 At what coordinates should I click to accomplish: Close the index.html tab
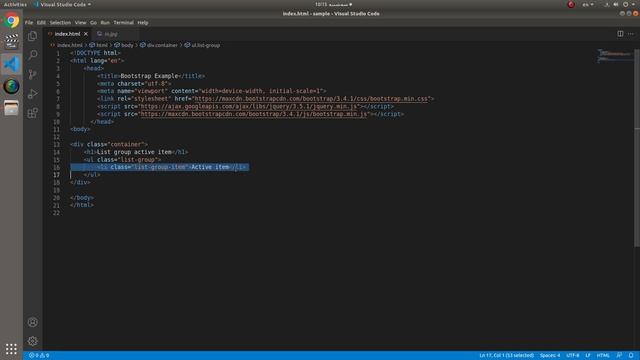click(x=86, y=34)
